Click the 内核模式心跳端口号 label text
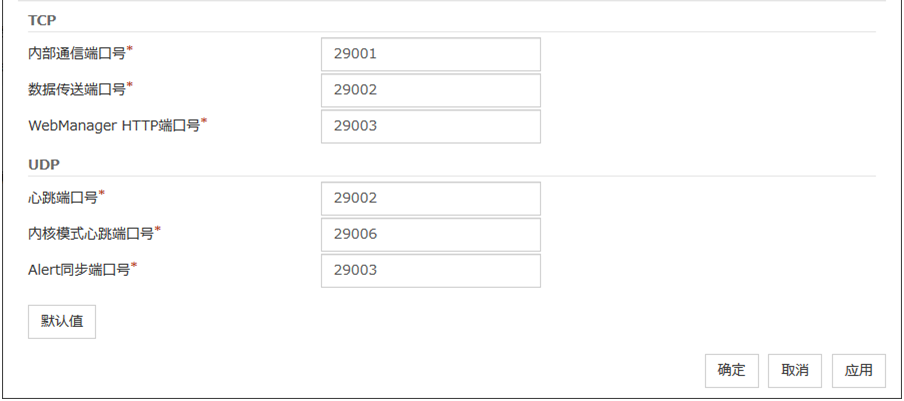The width and height of the screenshot is (904, 401). (90, 234)
